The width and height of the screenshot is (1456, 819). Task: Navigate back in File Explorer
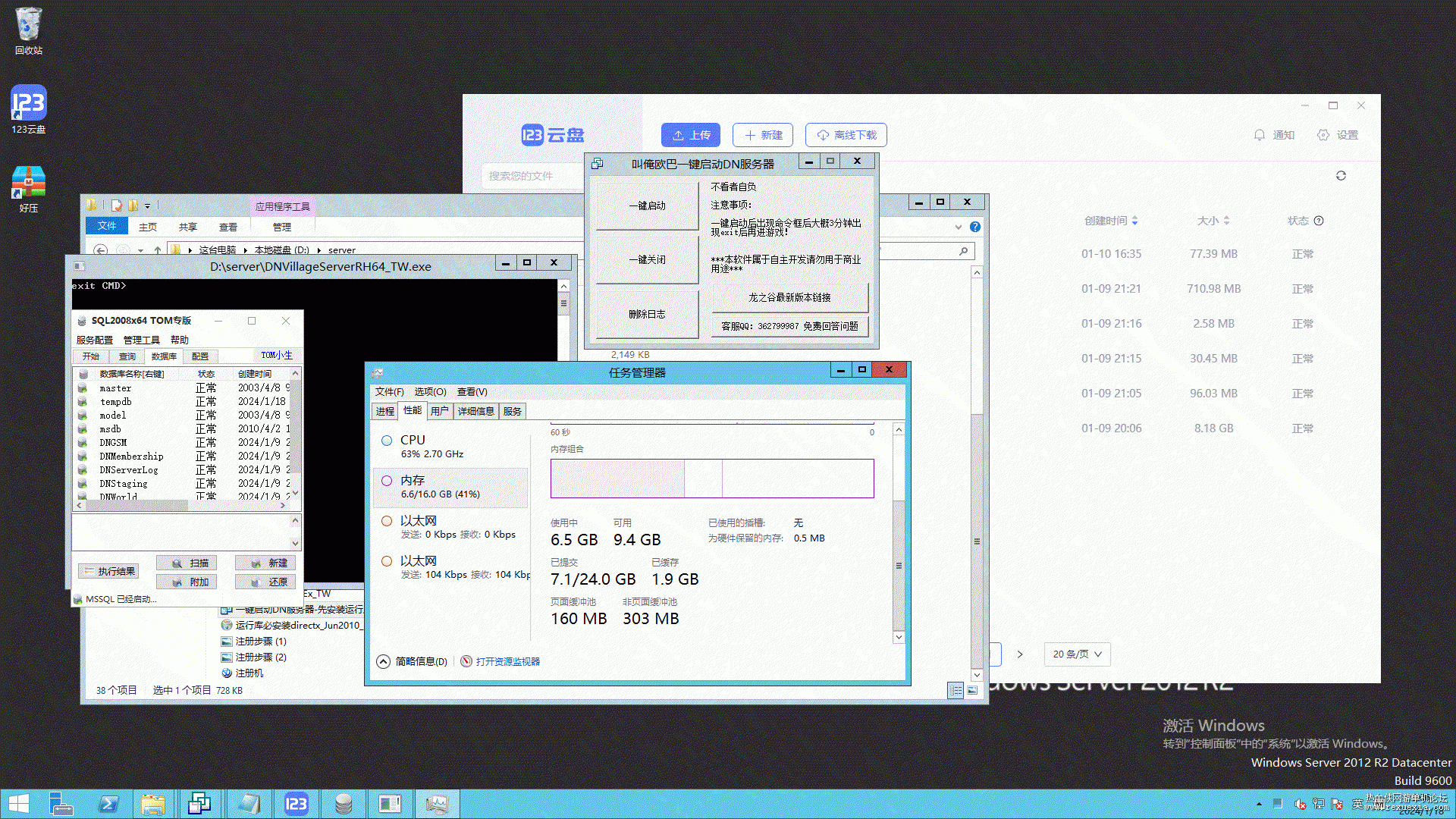[101, 250]
